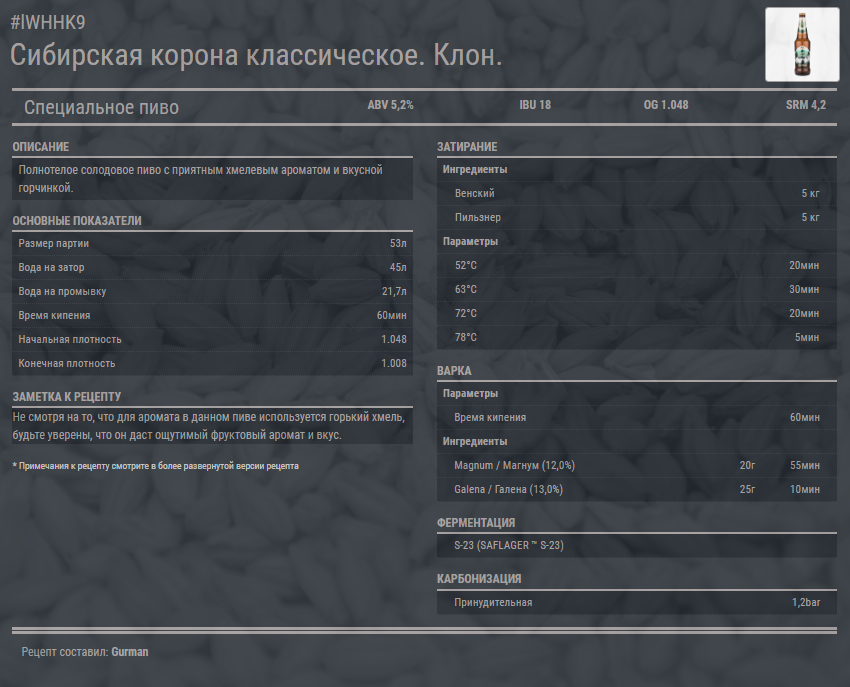The image size is (850, 687).
Task: Click 'Ингредиенты' under Варка
Action: [475, 441]
